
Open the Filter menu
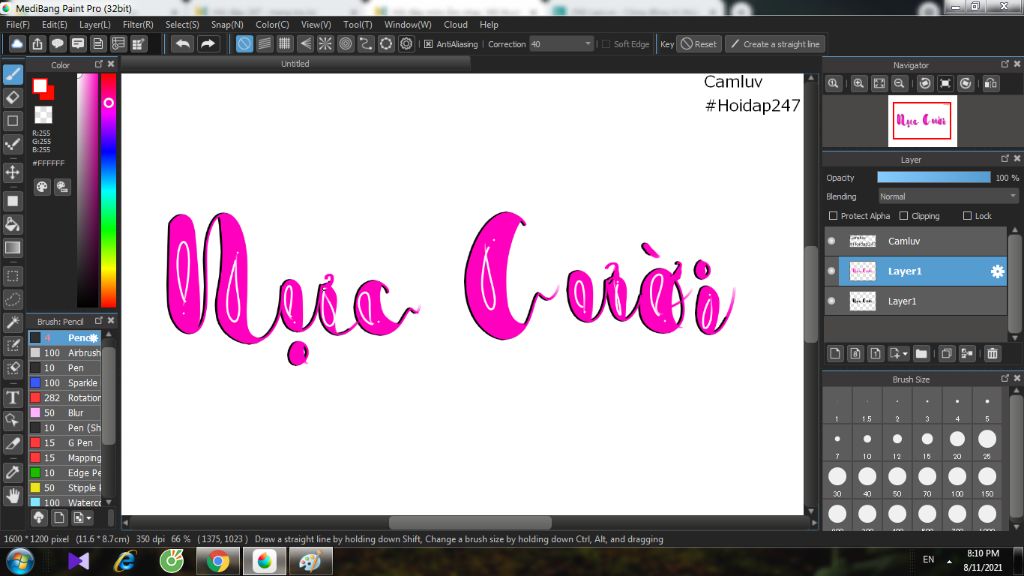[x=138, y=24]
